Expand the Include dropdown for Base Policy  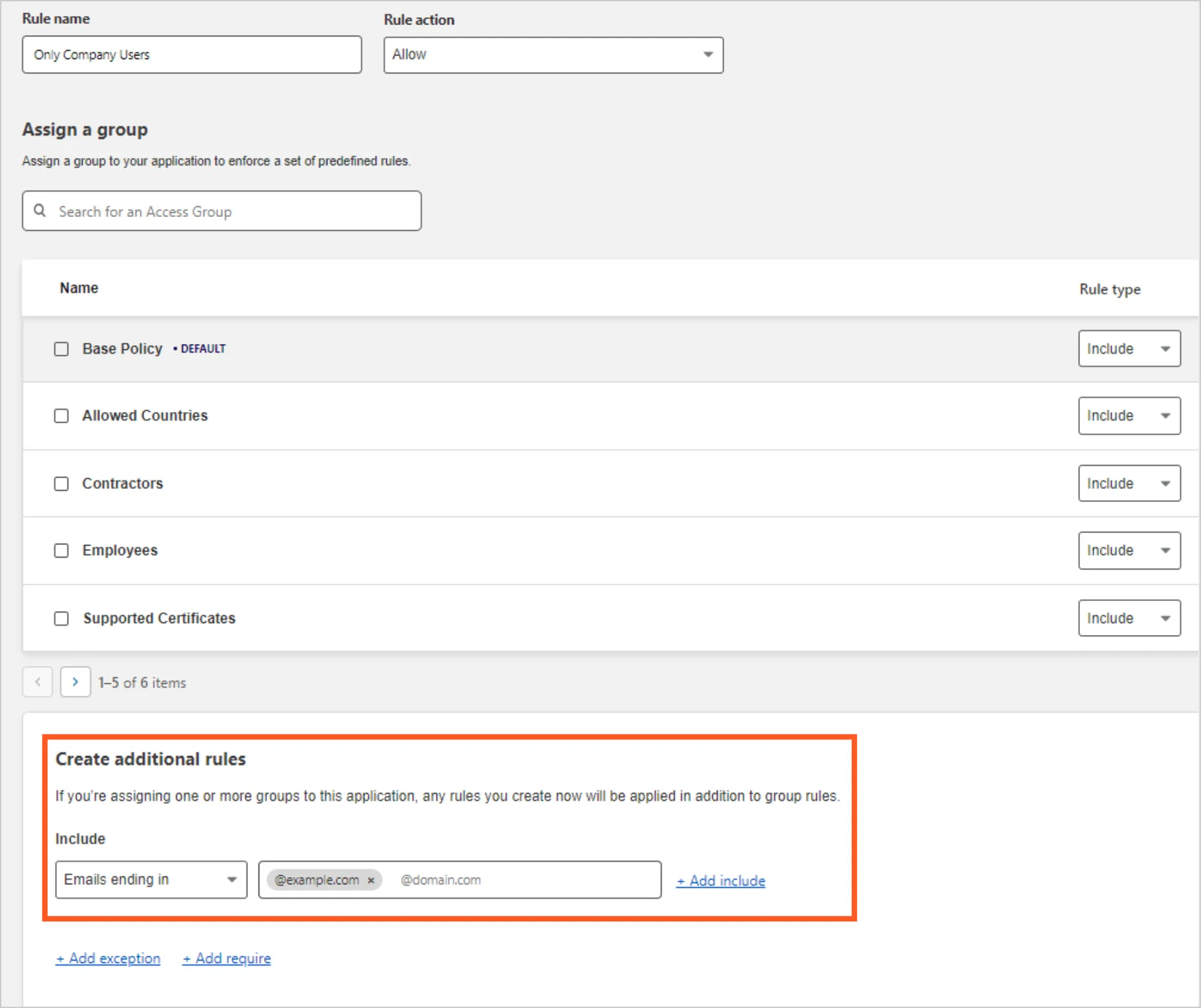pos(1128,349)
